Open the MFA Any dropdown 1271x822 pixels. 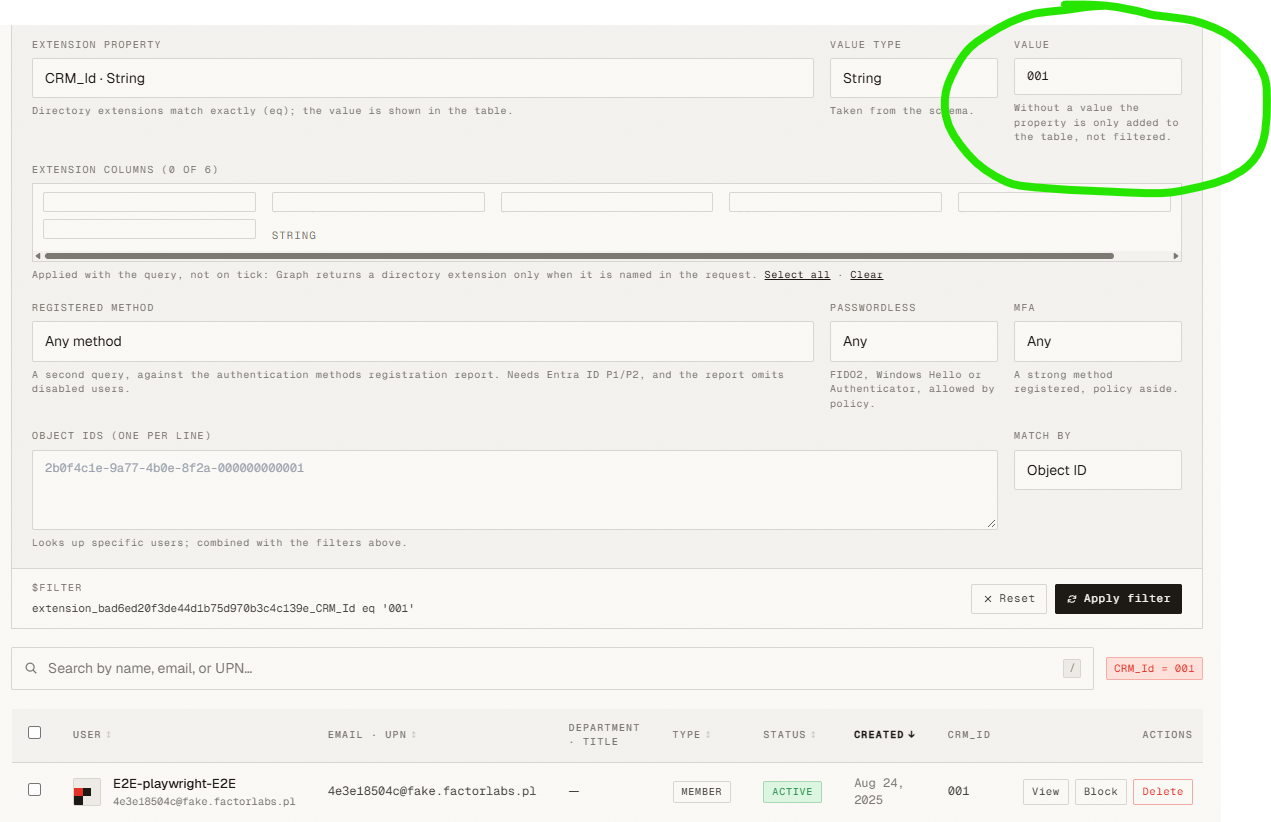click(1097, 341)
